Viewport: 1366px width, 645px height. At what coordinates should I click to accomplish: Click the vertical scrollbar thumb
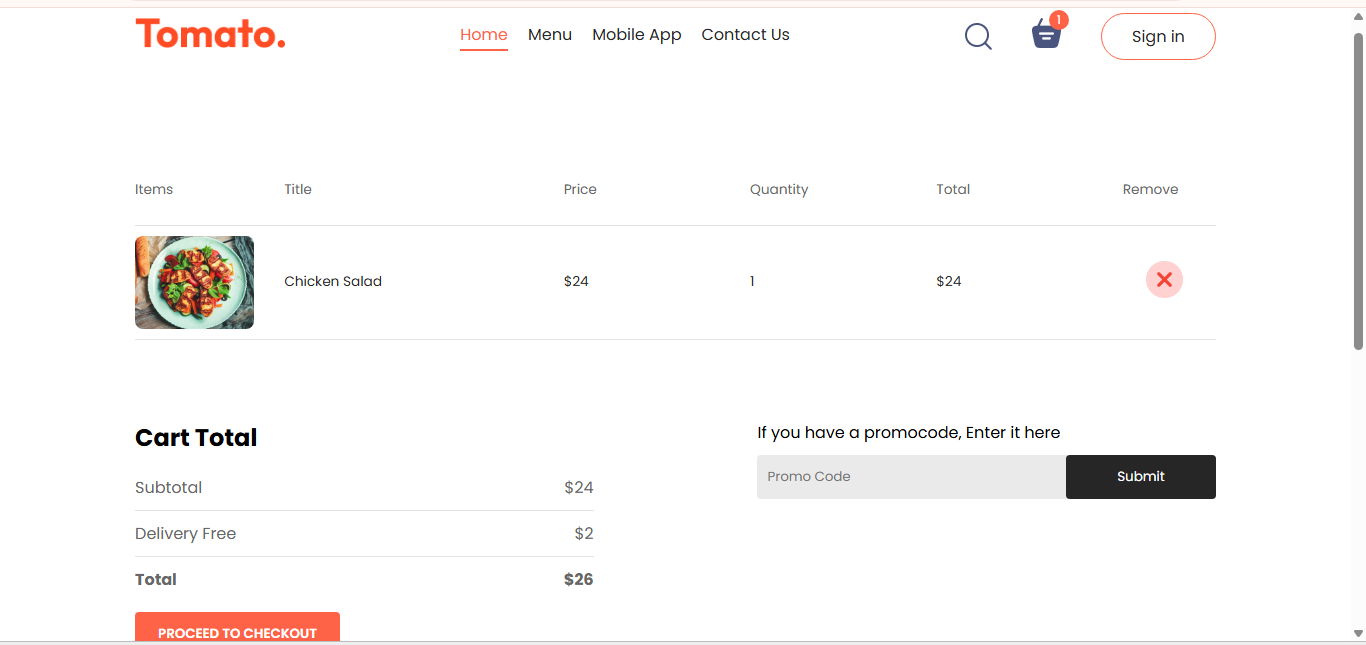tap(1358, 190)
